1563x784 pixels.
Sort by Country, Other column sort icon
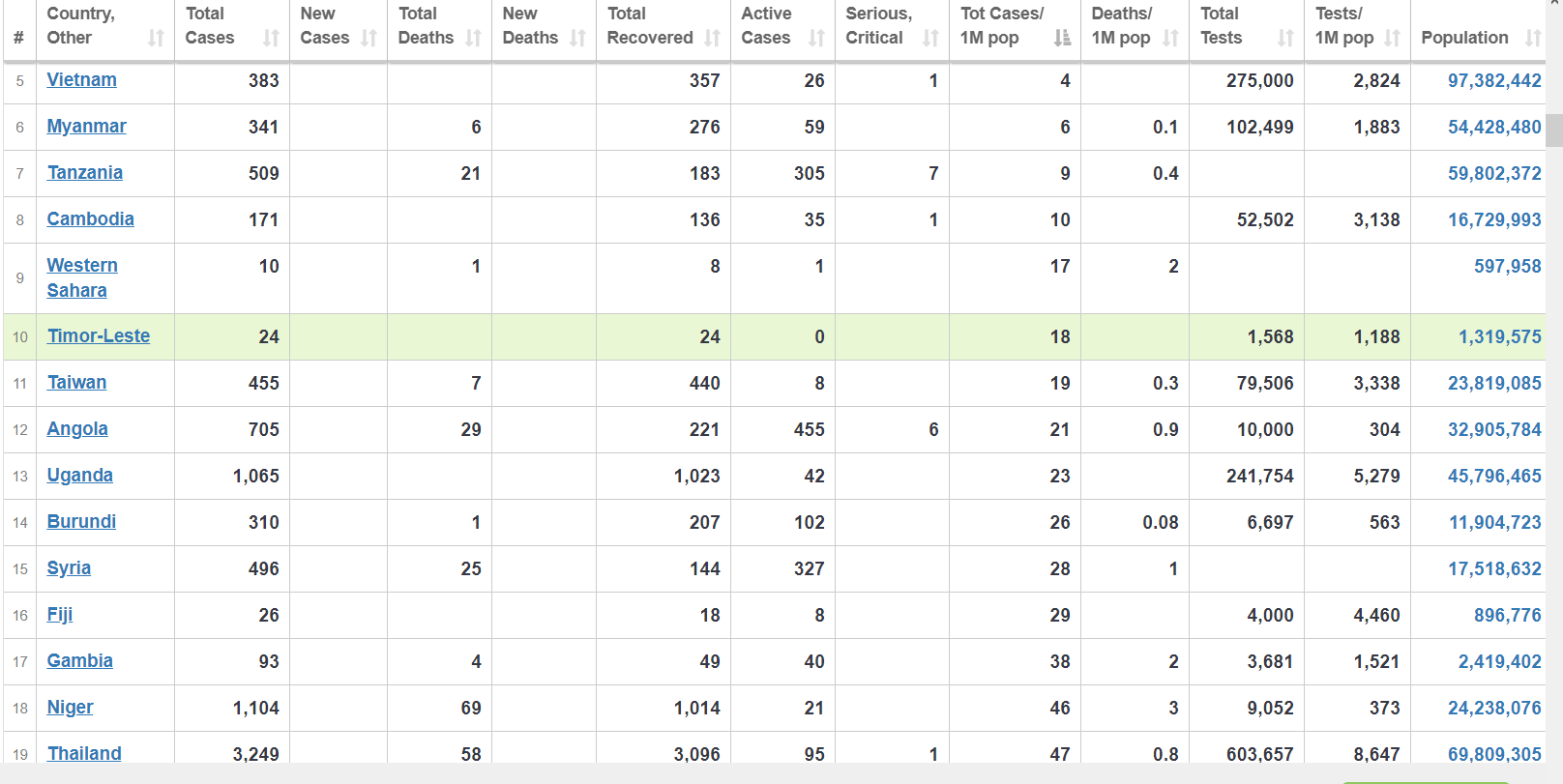tap(156, 38)
